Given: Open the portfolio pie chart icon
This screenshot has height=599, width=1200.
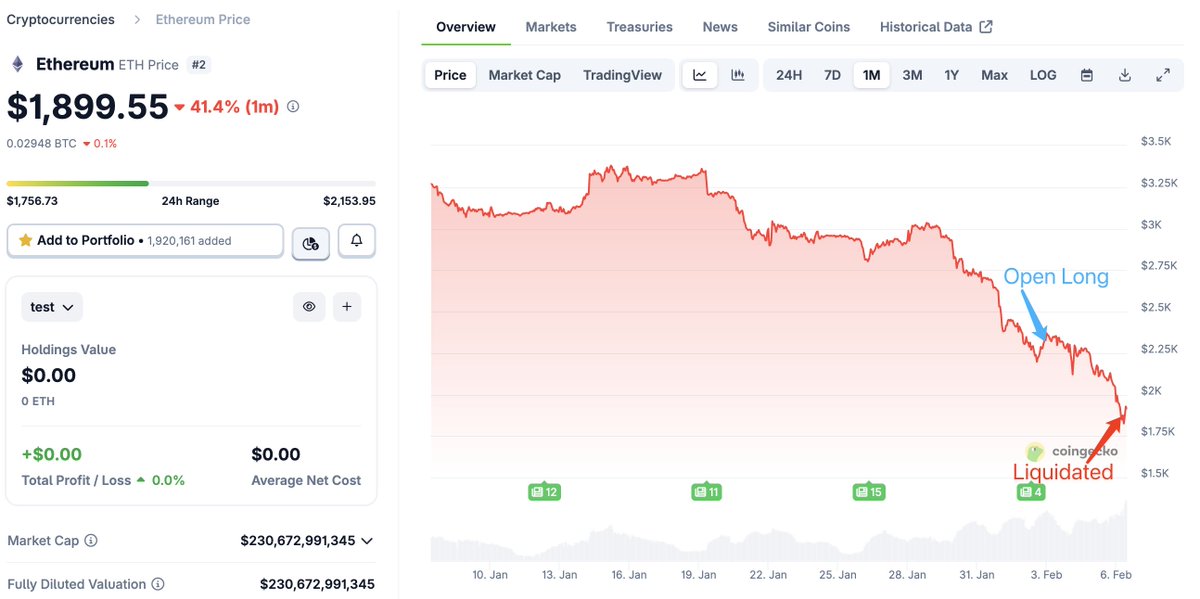Looking at the screenshot, I should point(310,242).
